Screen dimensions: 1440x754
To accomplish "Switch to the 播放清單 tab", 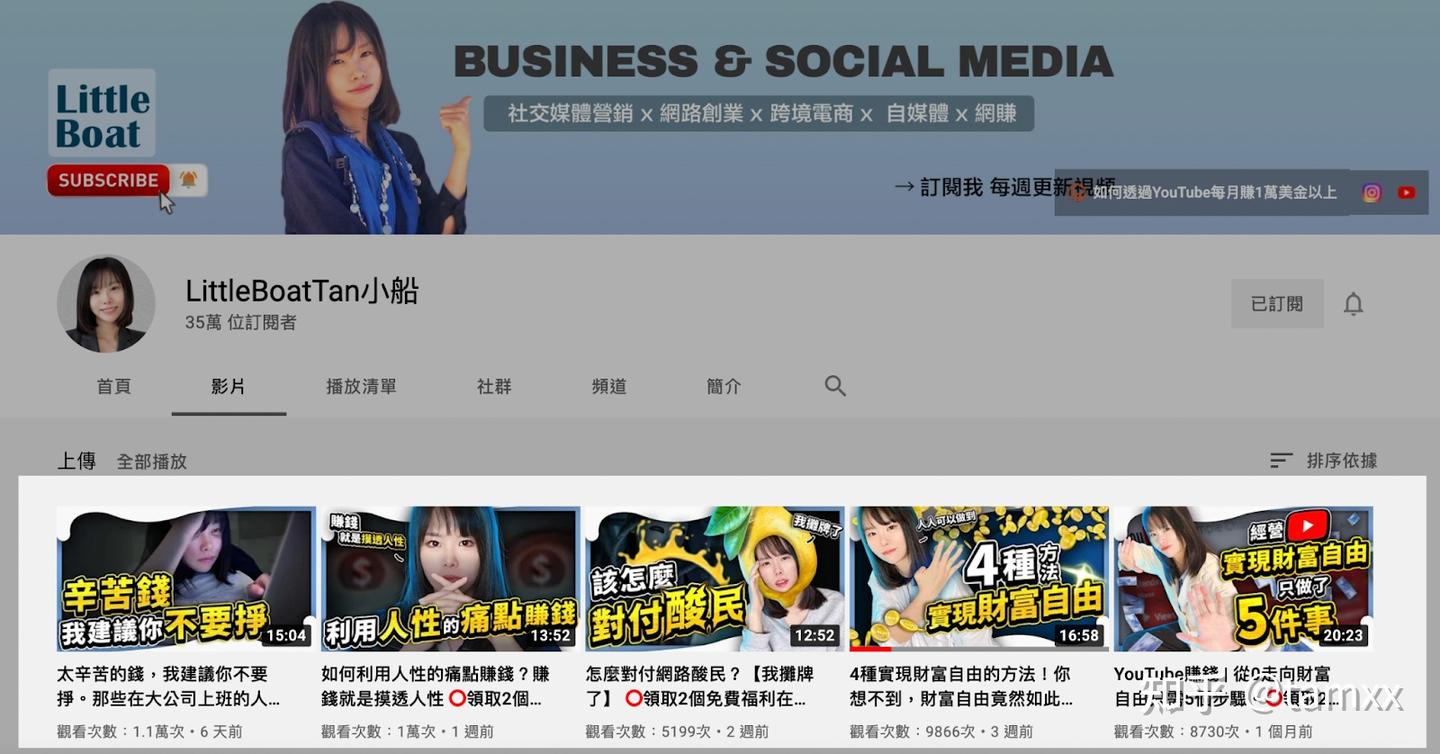I will click(x=361, y=386).
